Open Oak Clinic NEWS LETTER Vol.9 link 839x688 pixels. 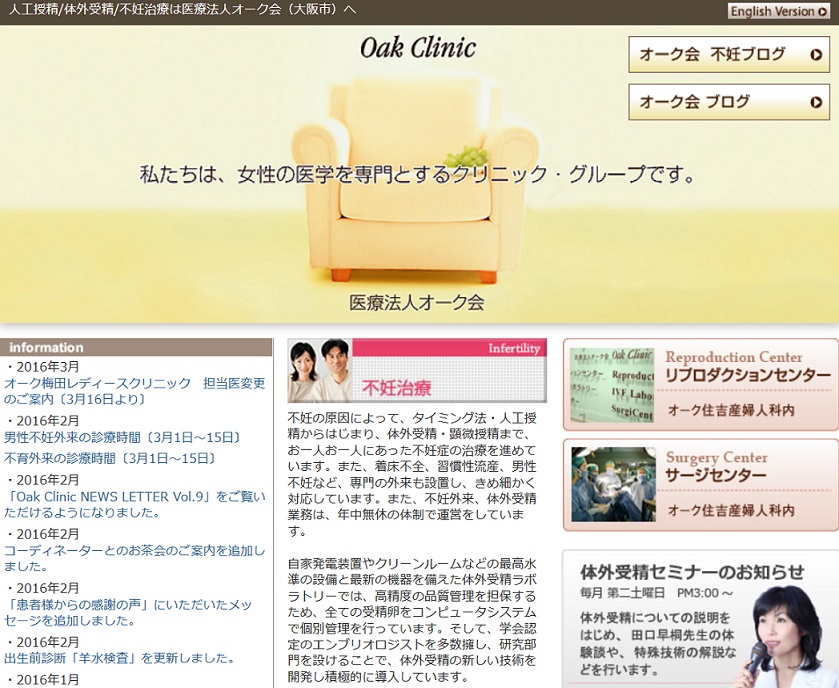coord(134,504)
